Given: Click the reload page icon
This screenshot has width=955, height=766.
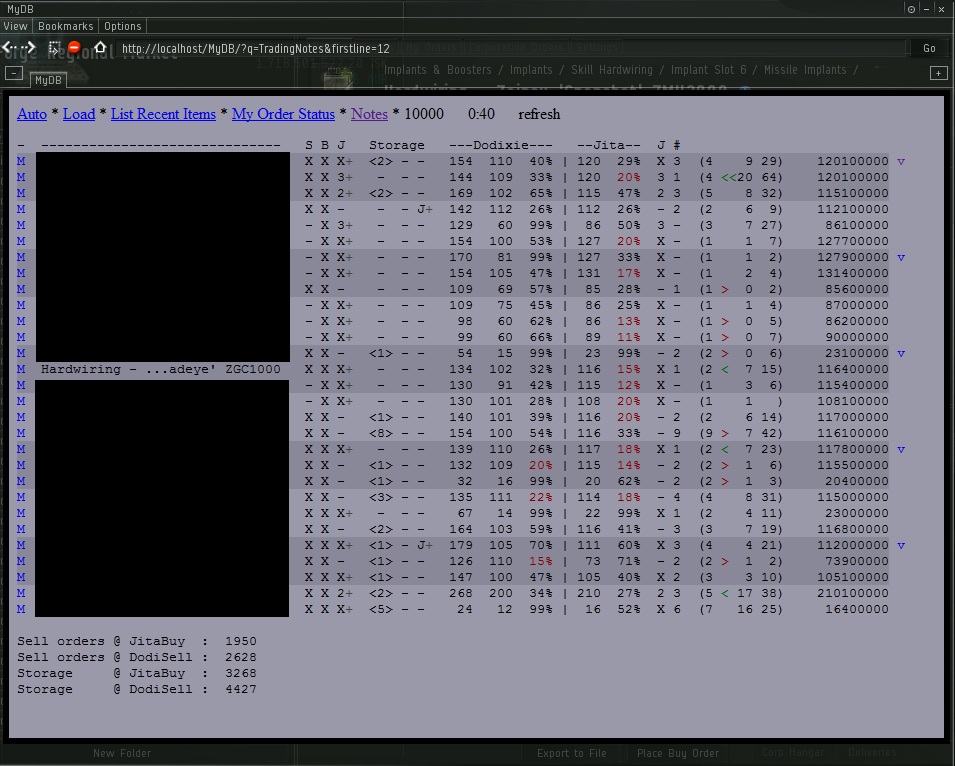Looking at the screenshot, I should point(55,47).
